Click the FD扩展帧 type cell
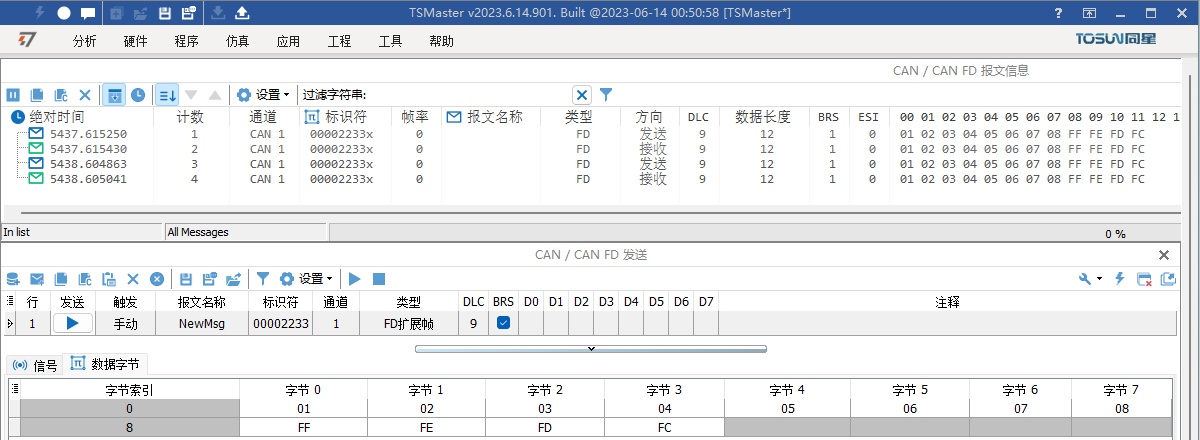1200x440 pixels. (x=408, y=323)
